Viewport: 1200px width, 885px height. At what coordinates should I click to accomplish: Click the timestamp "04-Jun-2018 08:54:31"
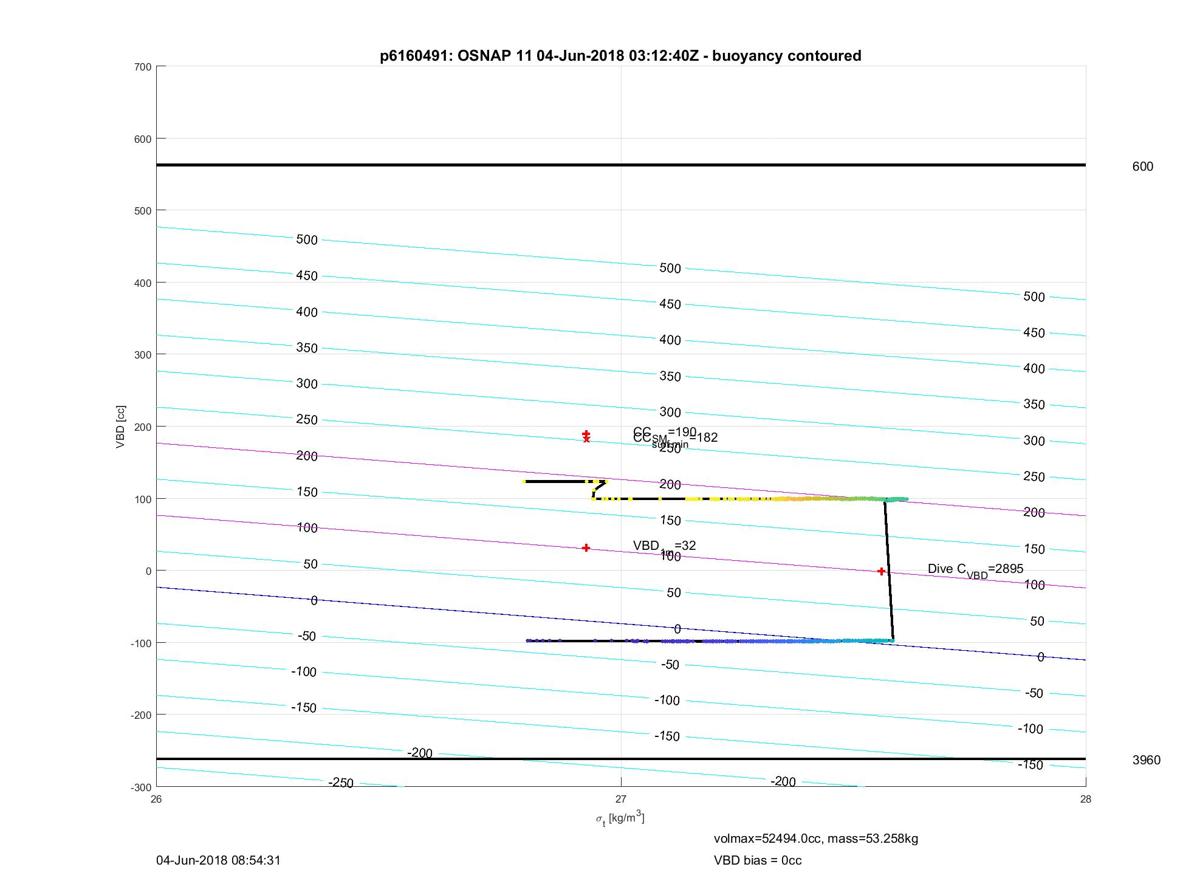tap(216, 860)
